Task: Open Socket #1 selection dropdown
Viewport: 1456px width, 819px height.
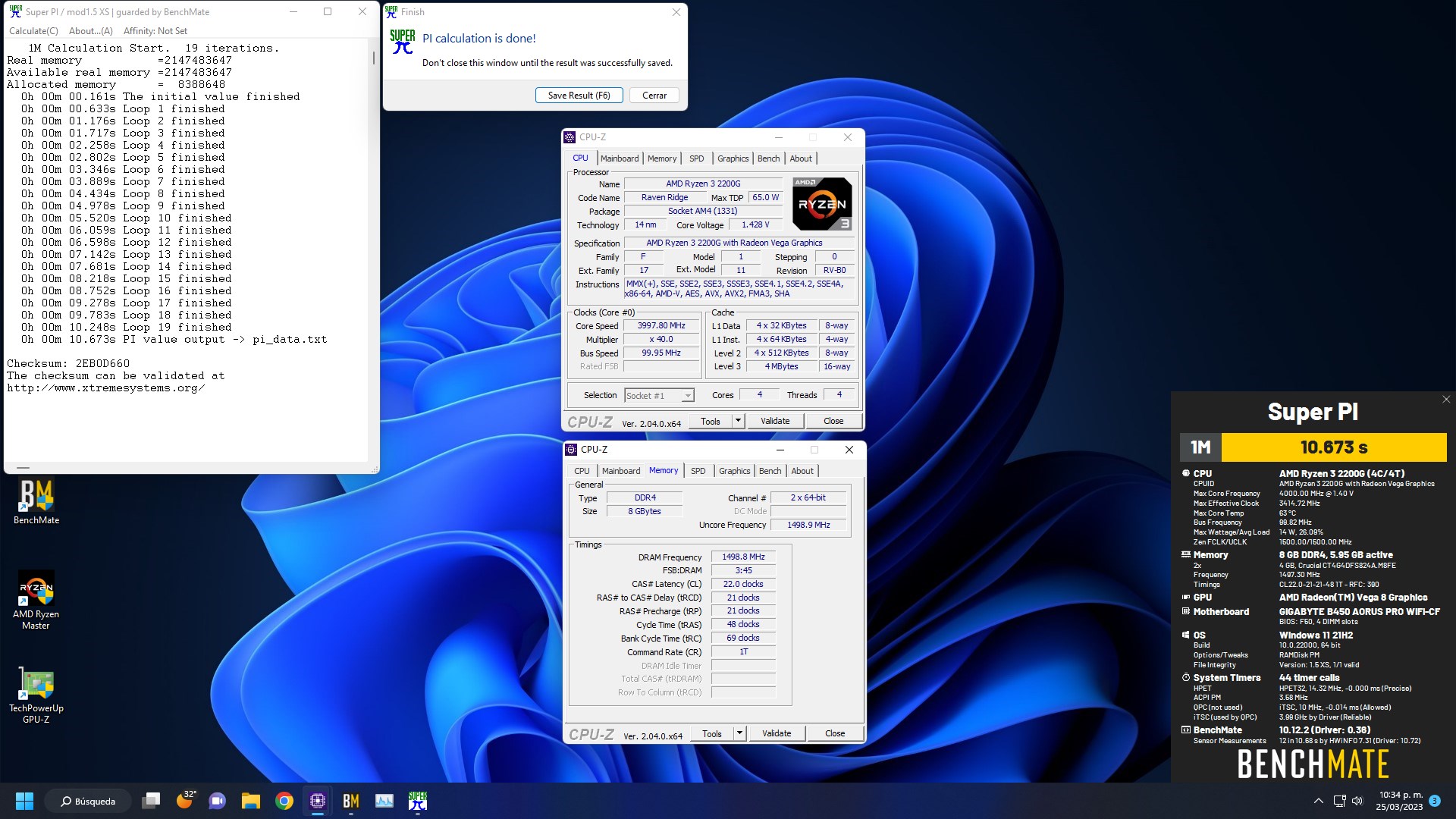Action: point(659,396)
